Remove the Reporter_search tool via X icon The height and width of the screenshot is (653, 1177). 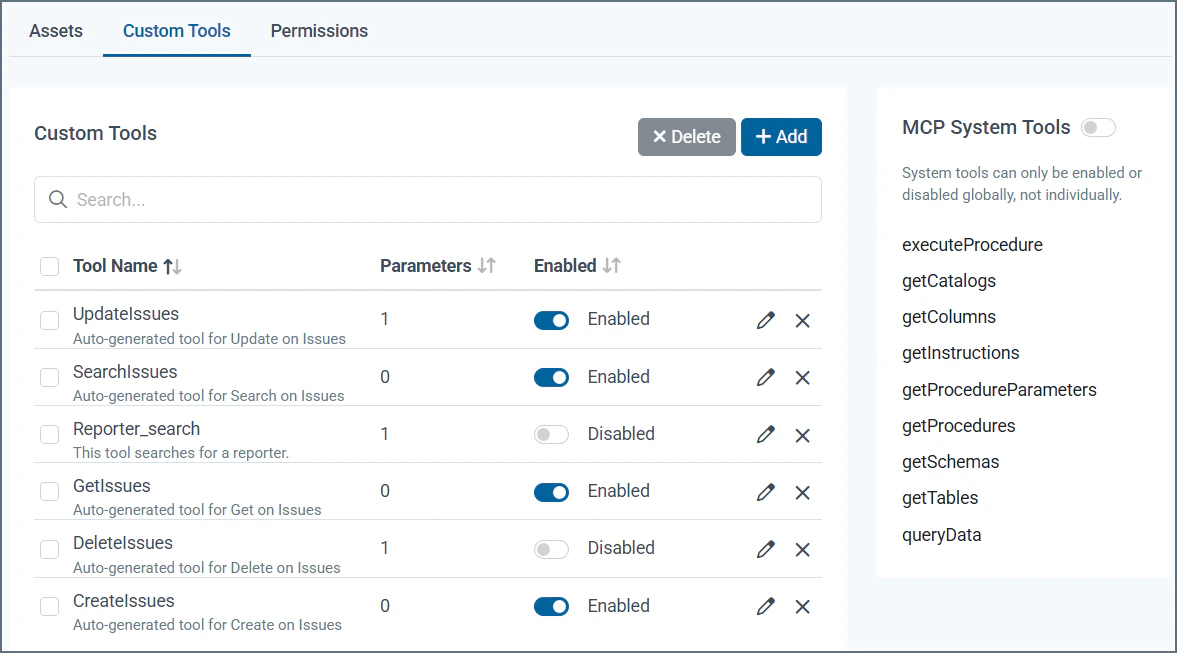[802, 435]
